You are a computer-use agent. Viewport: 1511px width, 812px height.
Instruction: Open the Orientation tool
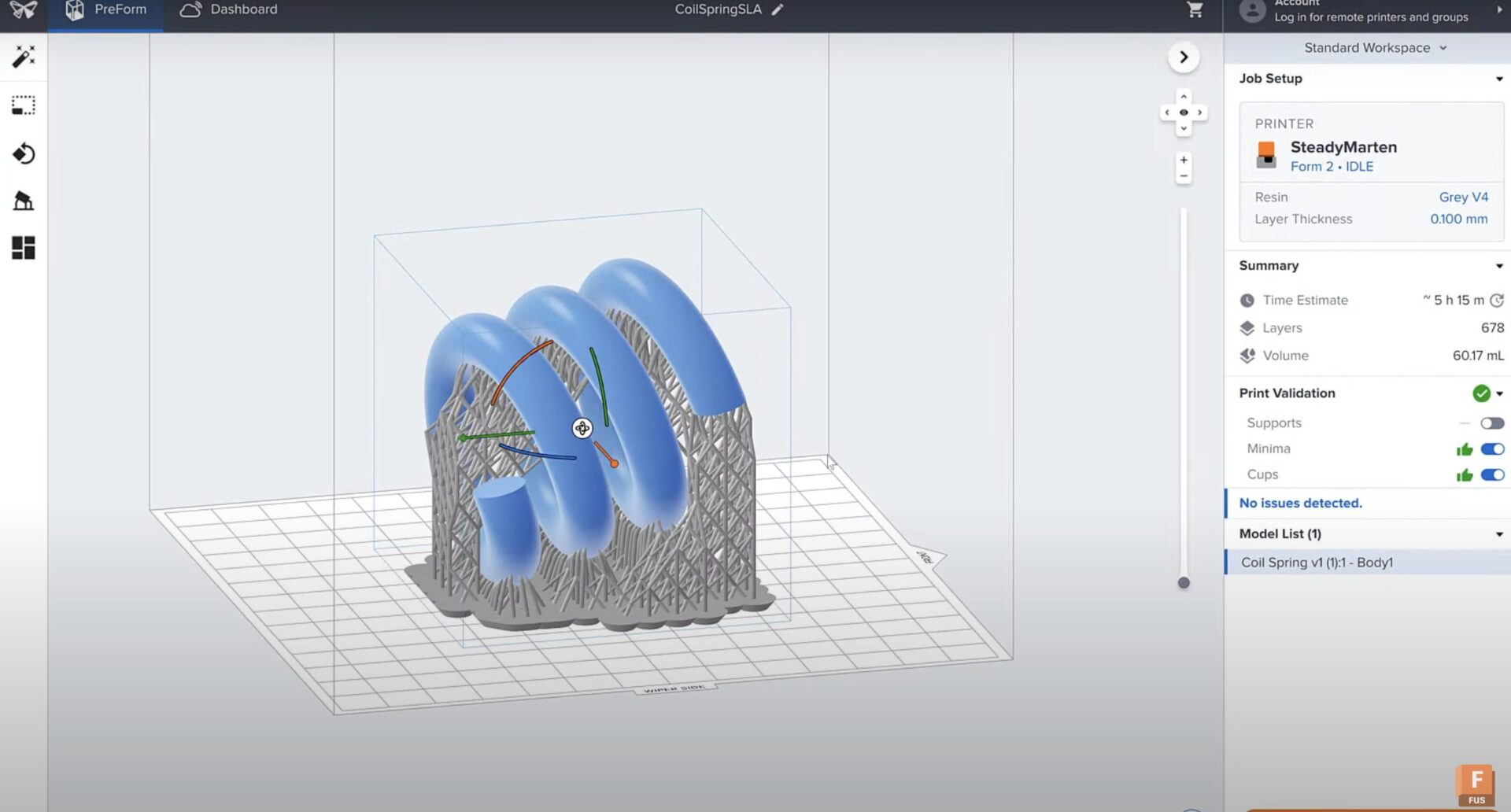coord(24,153)
